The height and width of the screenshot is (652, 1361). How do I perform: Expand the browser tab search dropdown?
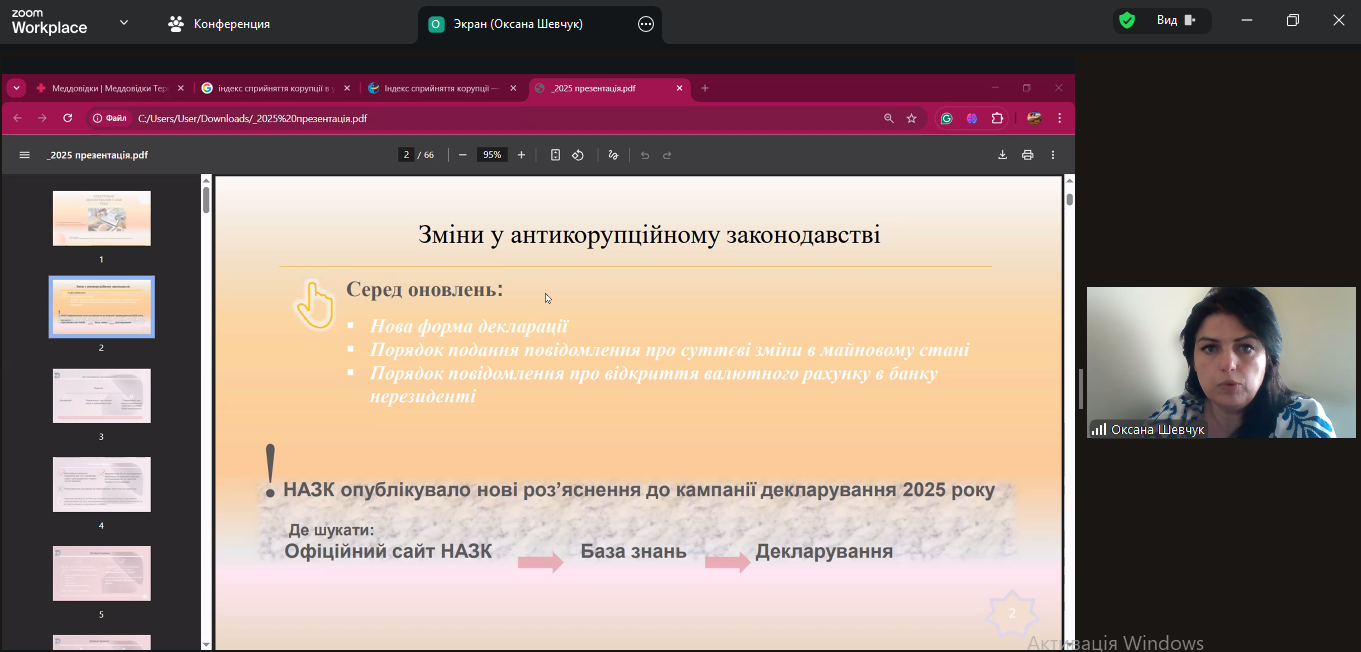pyautogui.click(x=16, y=88)
